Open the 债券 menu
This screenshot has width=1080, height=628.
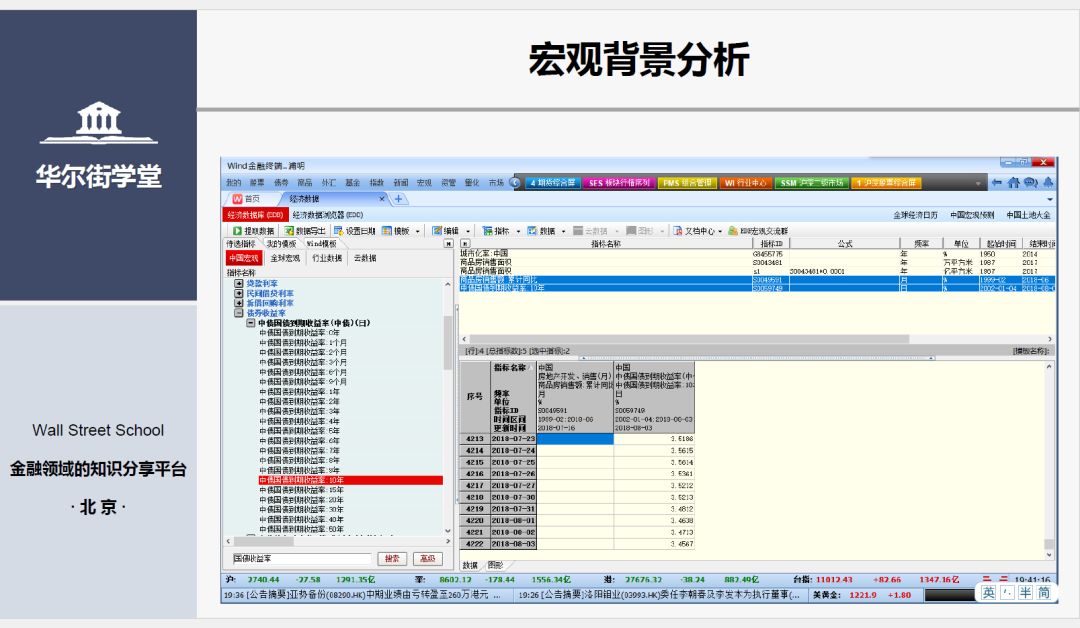pos(280,183)
